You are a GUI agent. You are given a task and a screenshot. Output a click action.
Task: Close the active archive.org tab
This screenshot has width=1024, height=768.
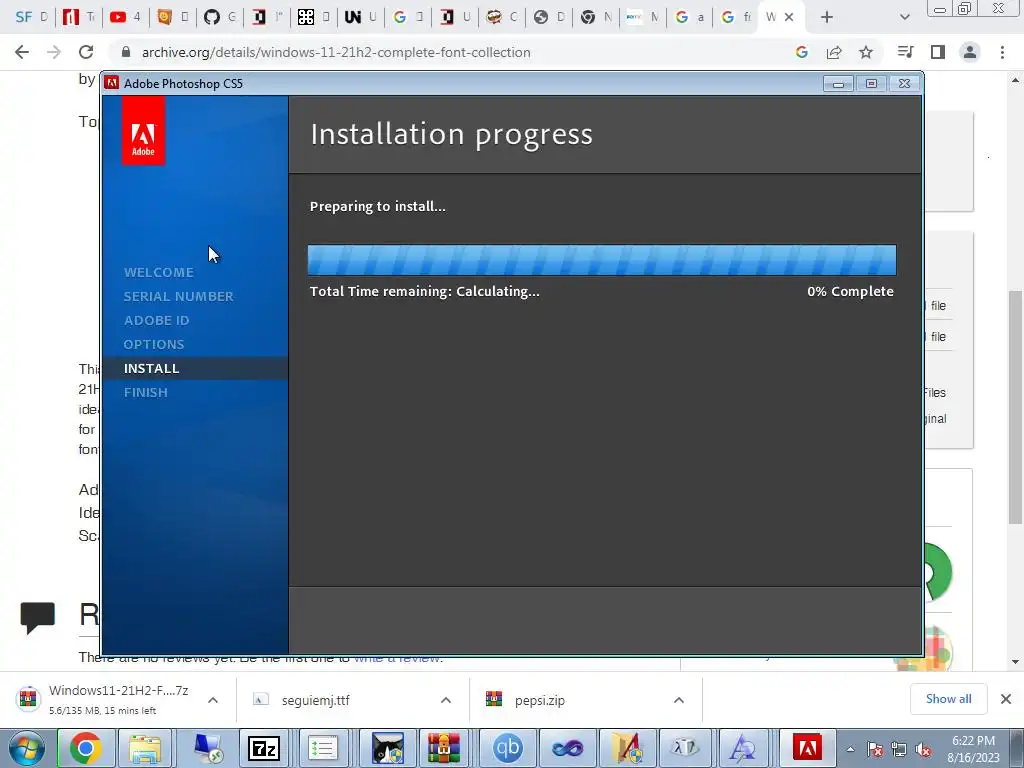coord(789,17)
